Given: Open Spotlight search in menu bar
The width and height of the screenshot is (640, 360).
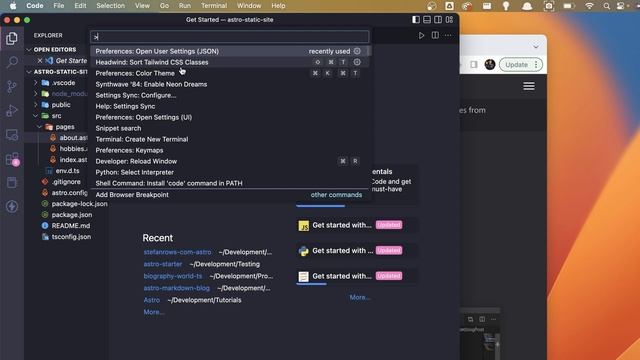Looking at the screenshot, I should (x=607, y=6).
